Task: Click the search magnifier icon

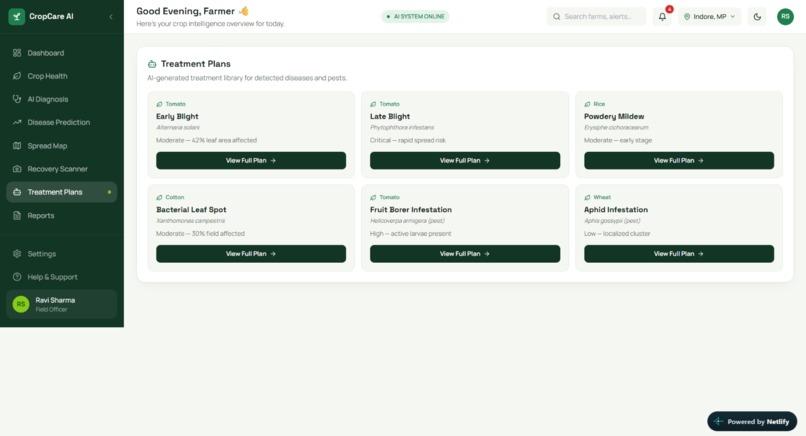Action: (x=557, y=16)
